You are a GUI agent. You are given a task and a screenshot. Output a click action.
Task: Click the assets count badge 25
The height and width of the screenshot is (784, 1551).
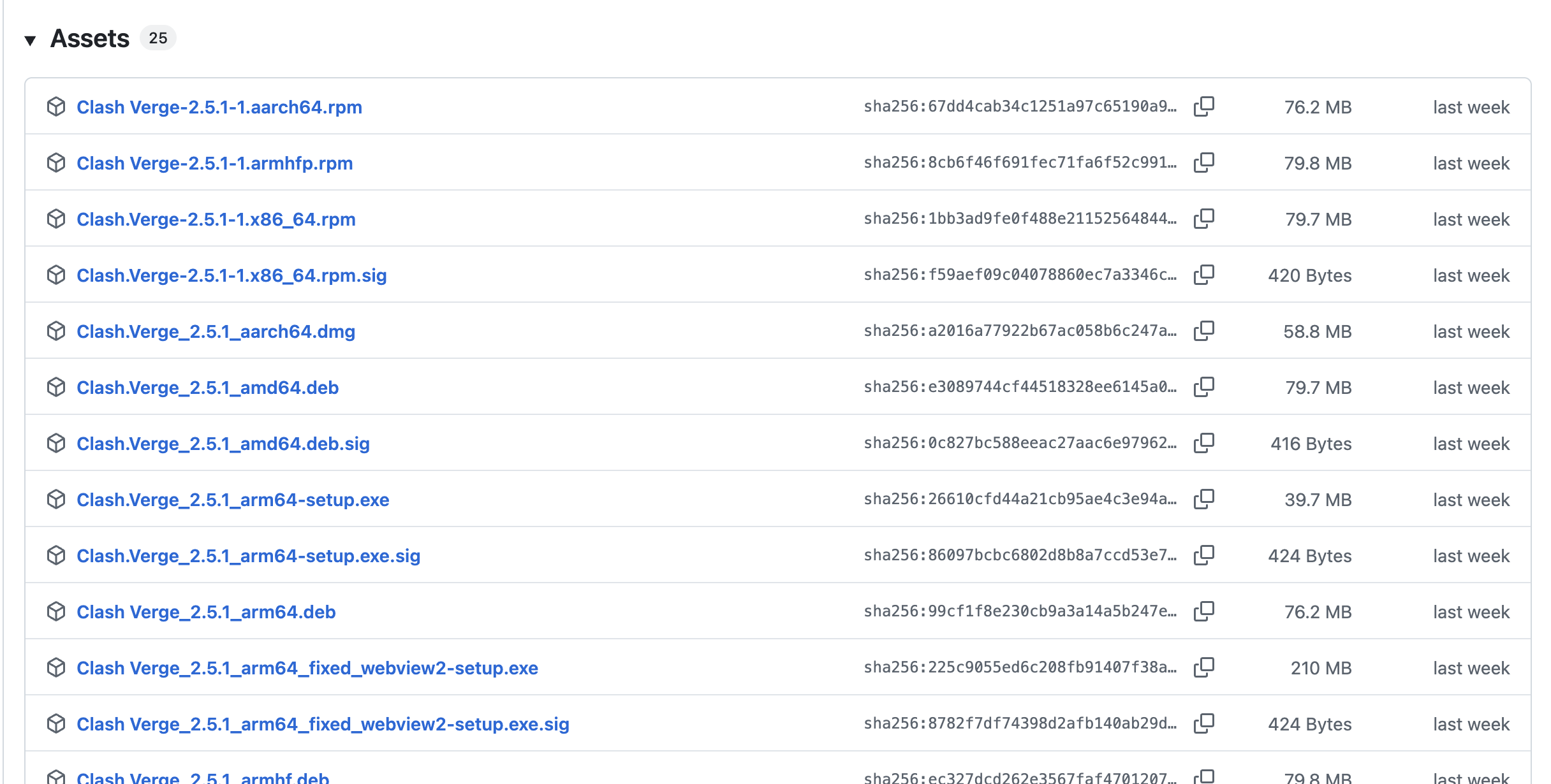(158, 38)
